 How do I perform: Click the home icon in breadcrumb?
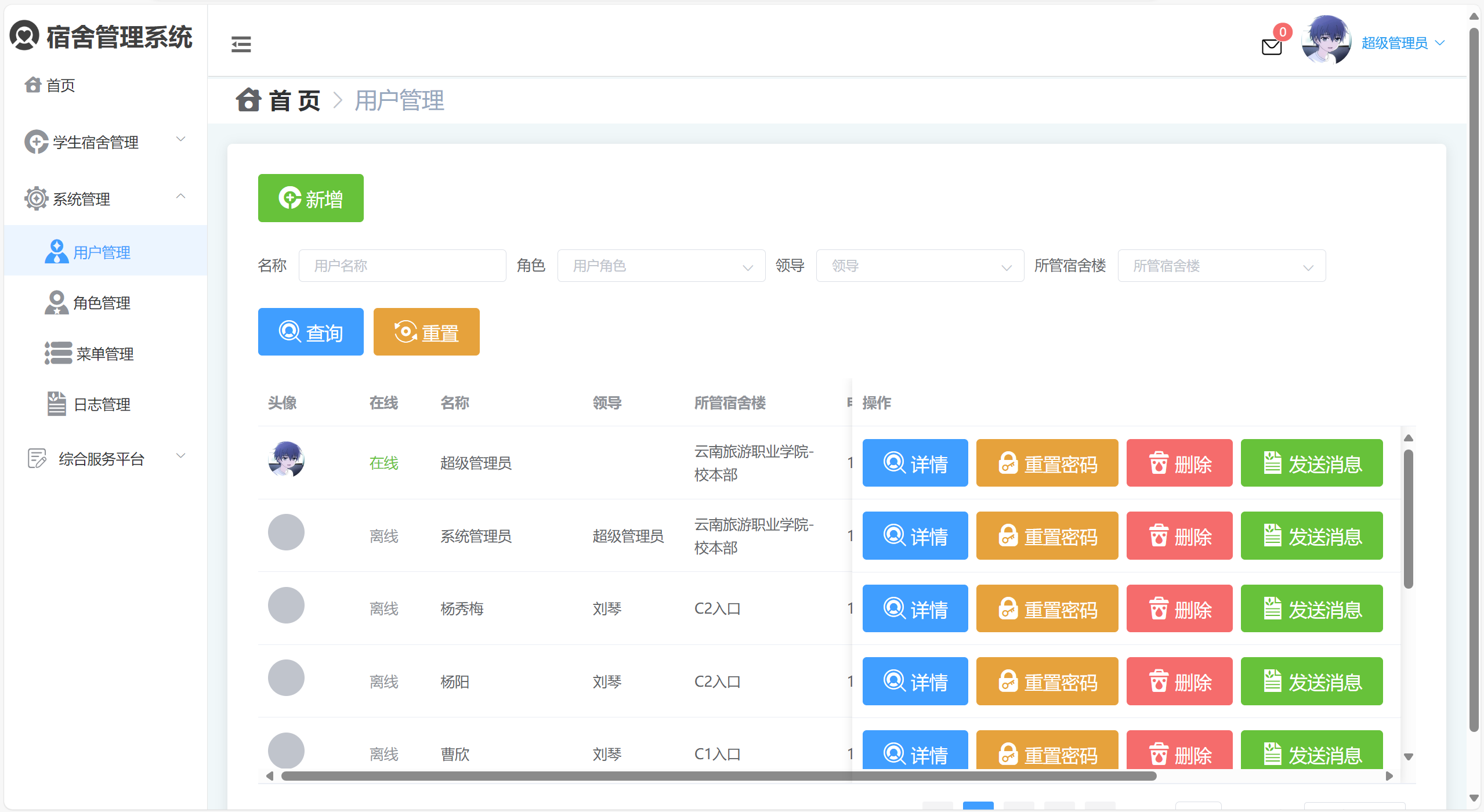(x=248, y=100)
